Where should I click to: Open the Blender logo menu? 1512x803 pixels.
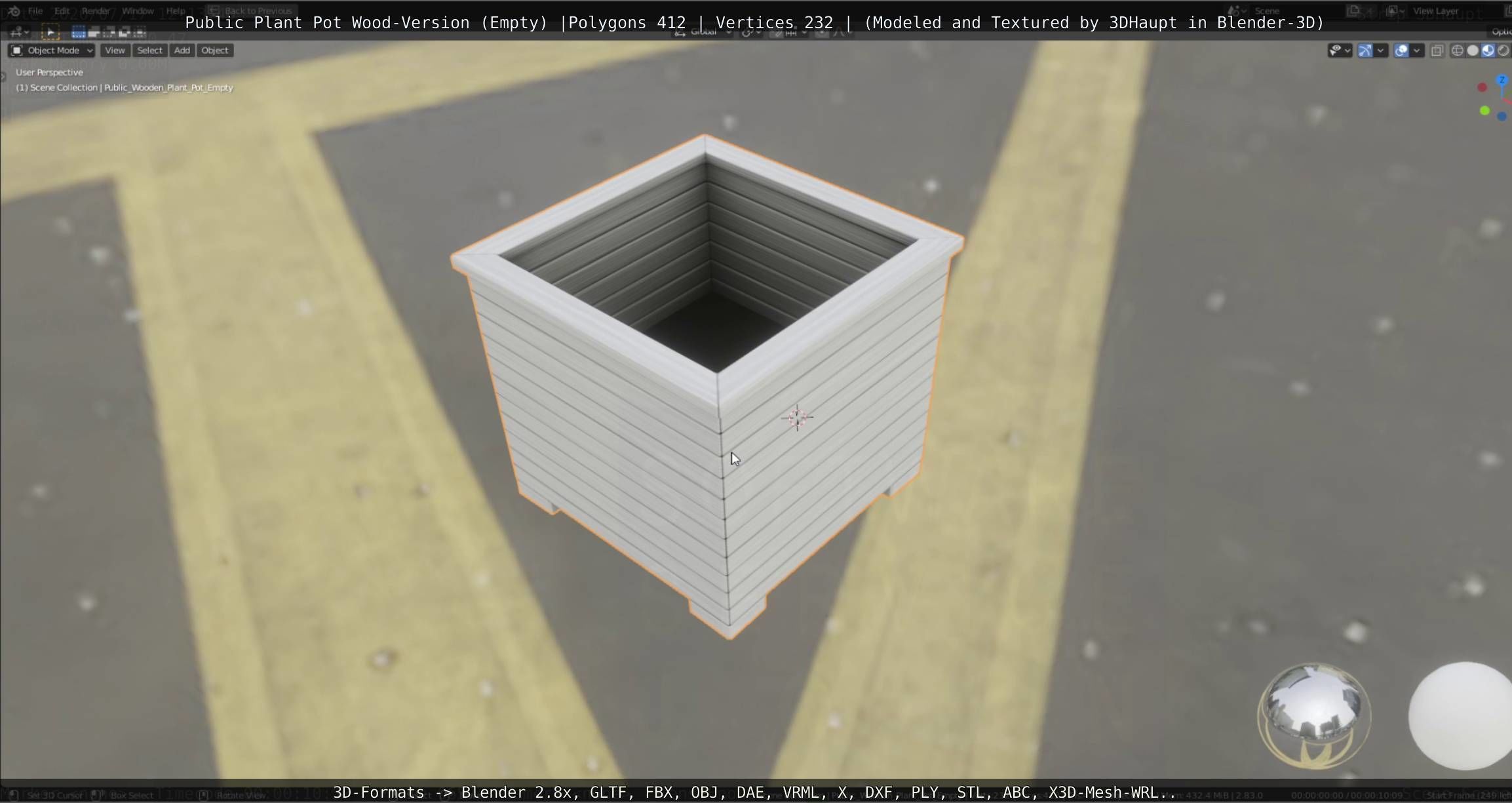point(14,10)
